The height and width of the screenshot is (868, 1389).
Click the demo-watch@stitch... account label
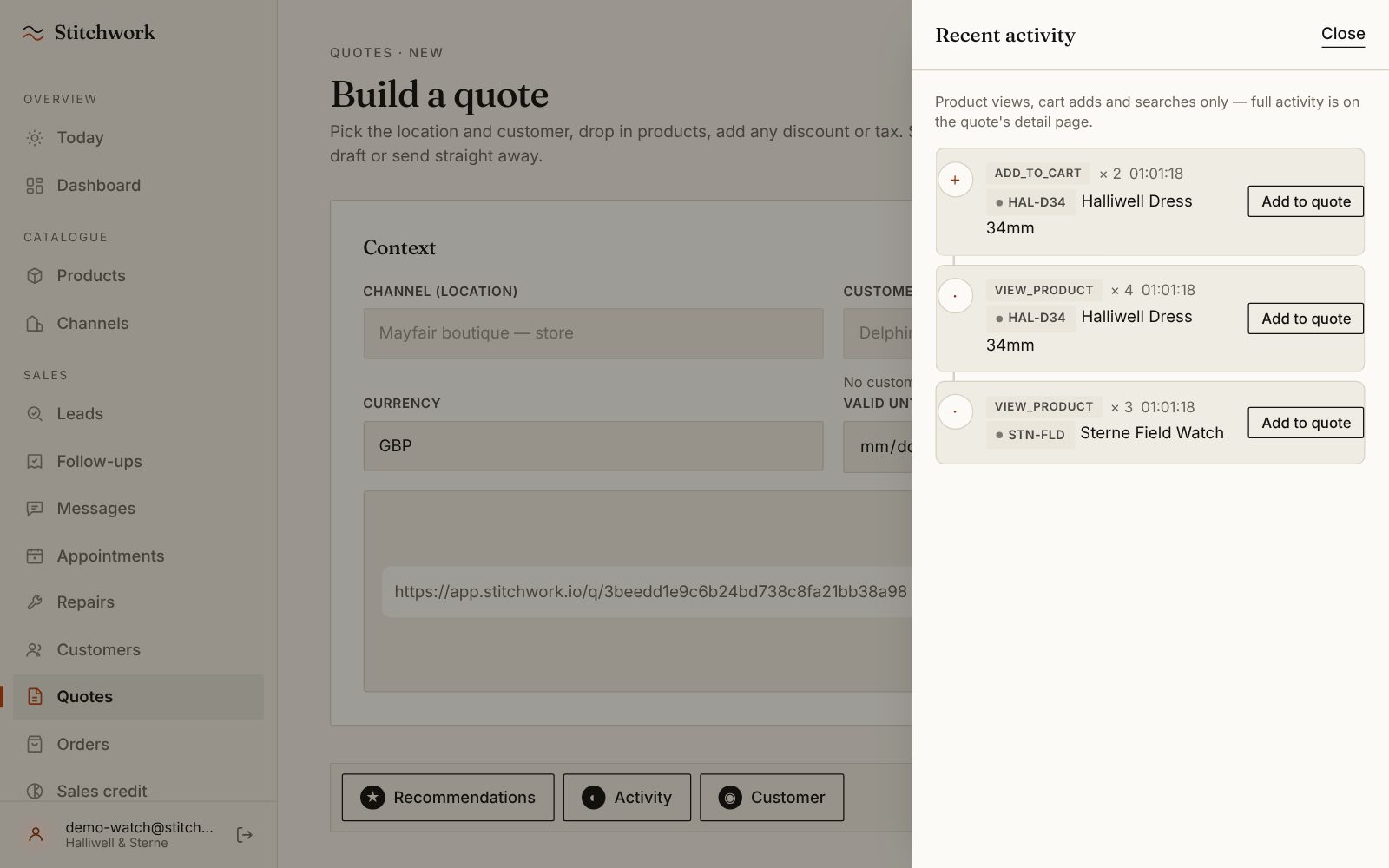[139, 827]
